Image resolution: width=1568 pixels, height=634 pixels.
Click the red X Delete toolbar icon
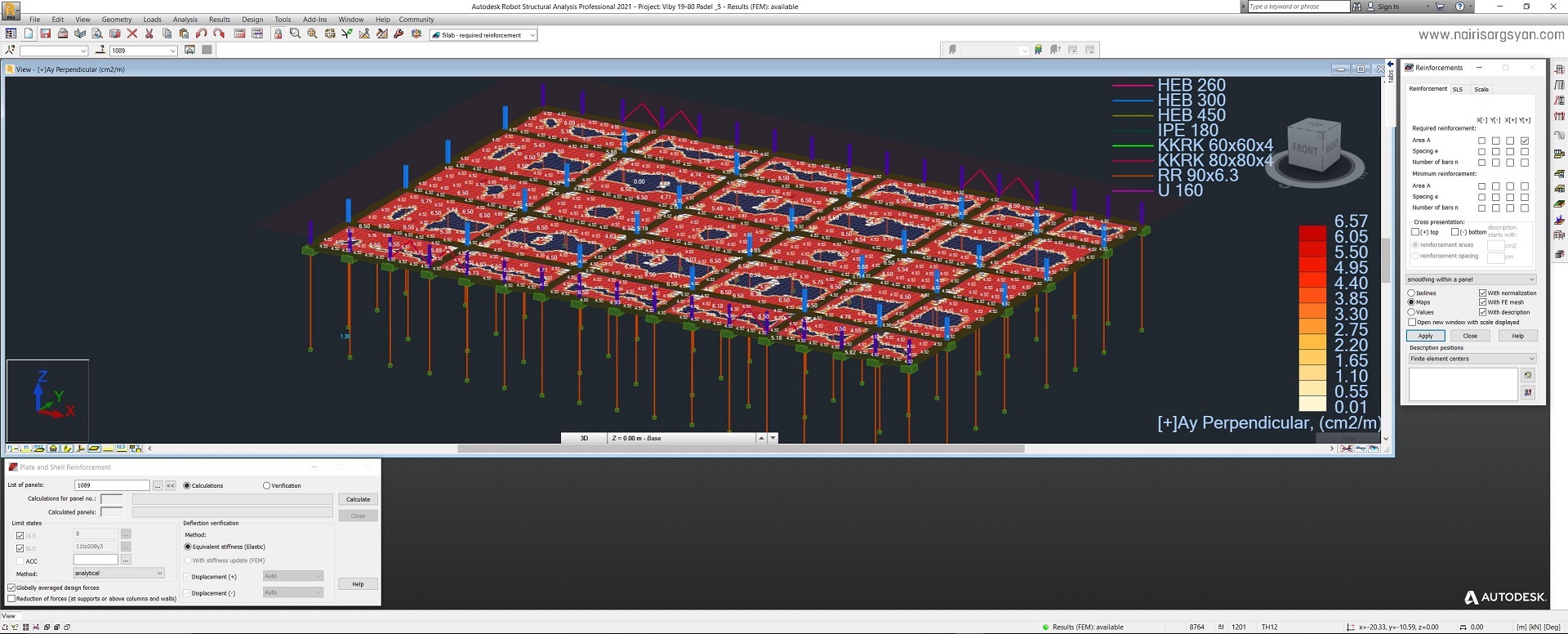click(132, 34)
